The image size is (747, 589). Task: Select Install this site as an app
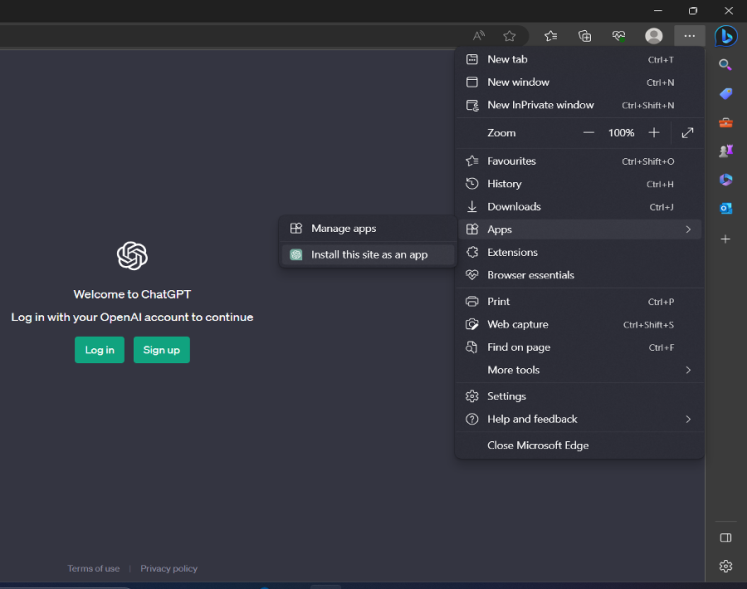tap(369, 255)
